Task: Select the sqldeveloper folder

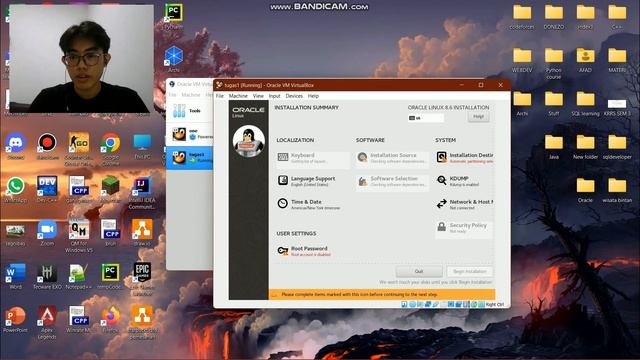Action: pos(617,147)
